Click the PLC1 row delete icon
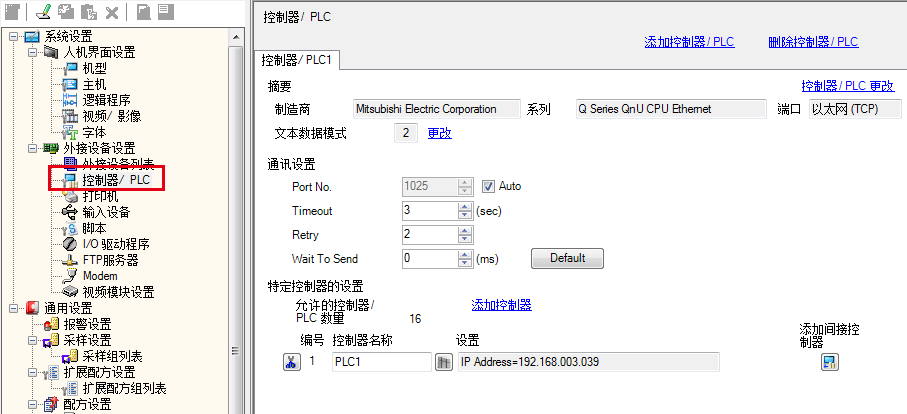Screen dimensions: 907x414 291,362
